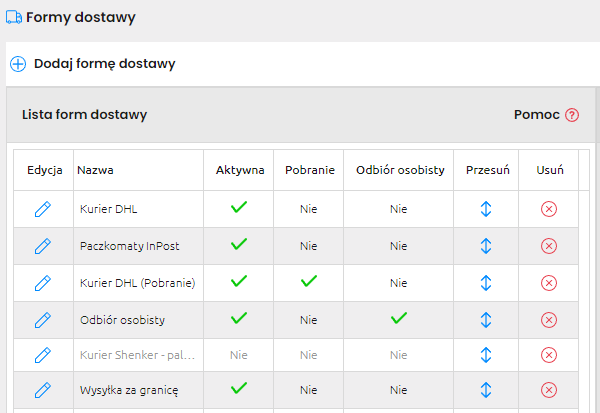Remove the Paczkomaty InPost row

548,246
